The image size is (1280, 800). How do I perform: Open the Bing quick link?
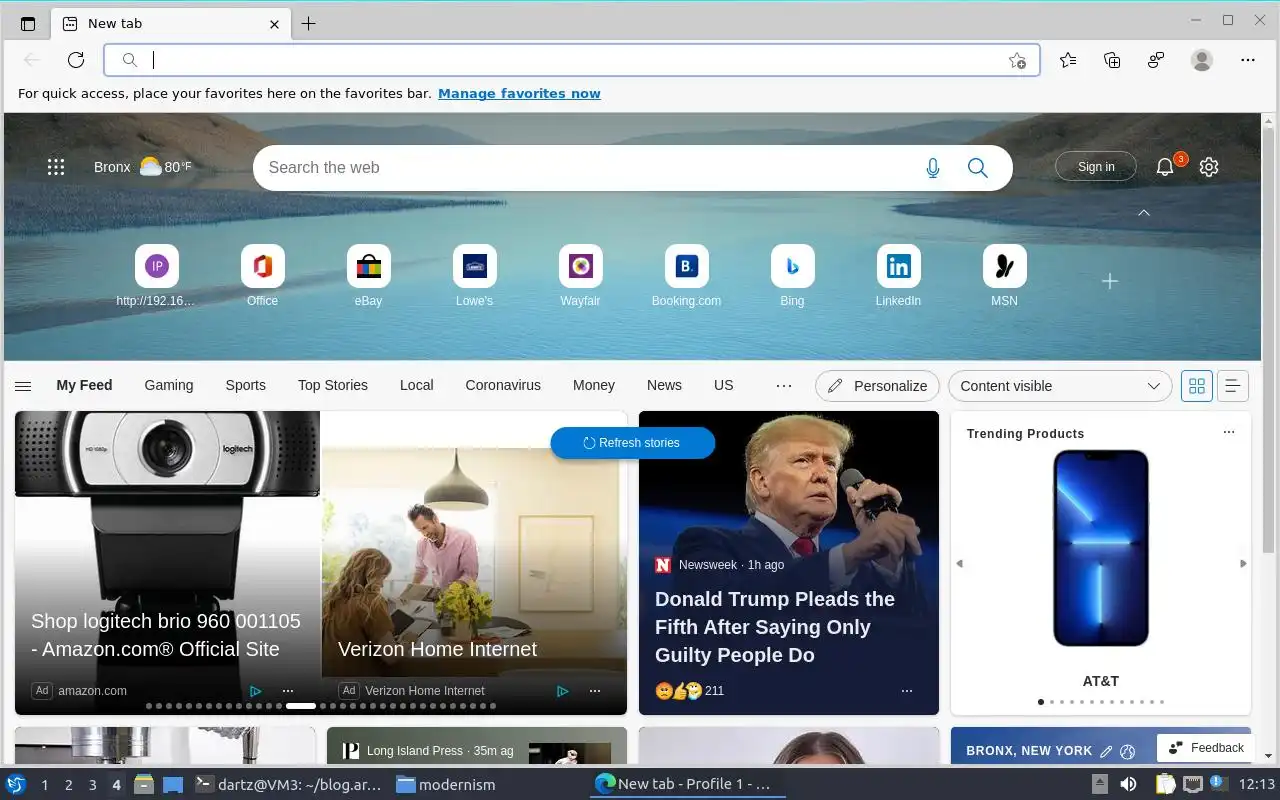pos(793,276)
